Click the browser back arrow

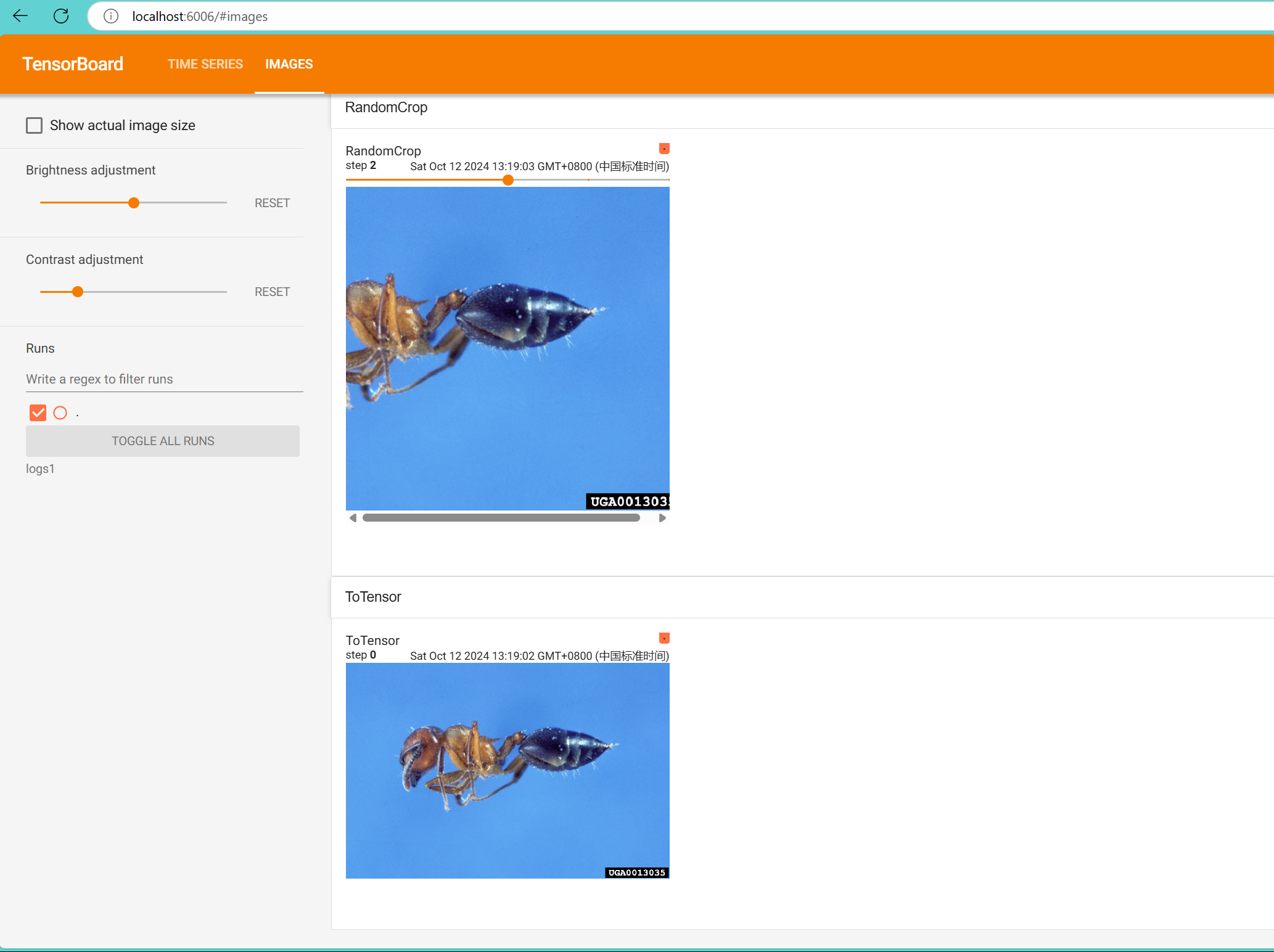pyautogui.click(x=20, y=16)
